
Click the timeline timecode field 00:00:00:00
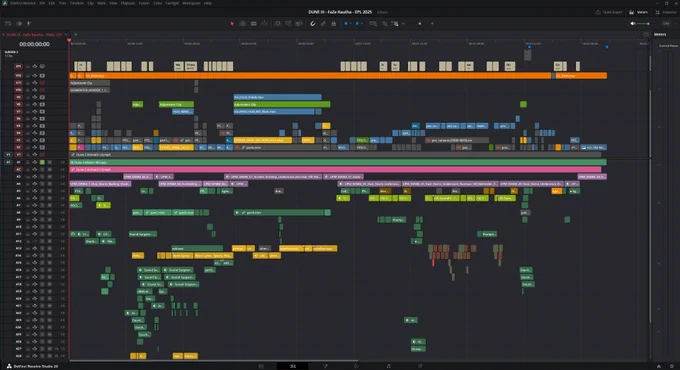point(34,44)
